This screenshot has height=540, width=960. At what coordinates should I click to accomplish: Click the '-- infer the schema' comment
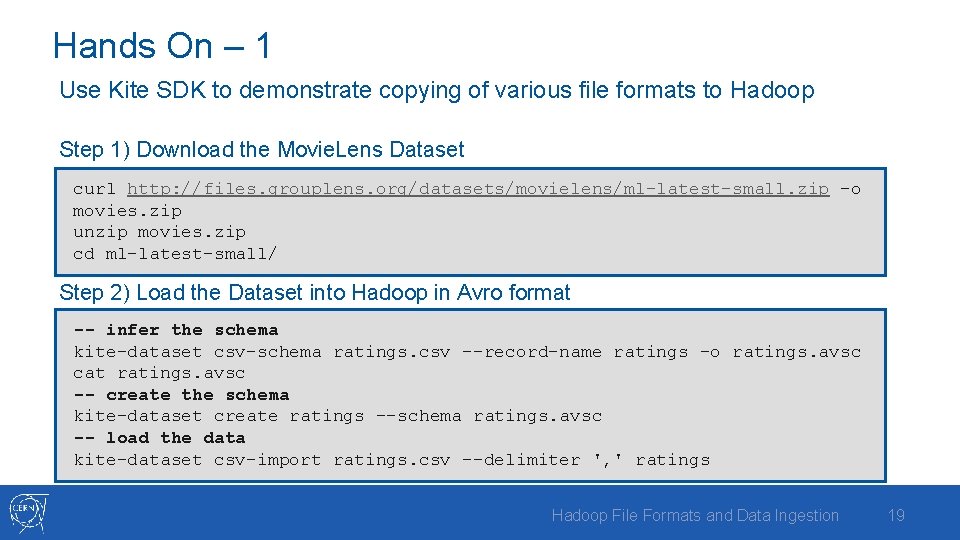(x=176, y=331)
